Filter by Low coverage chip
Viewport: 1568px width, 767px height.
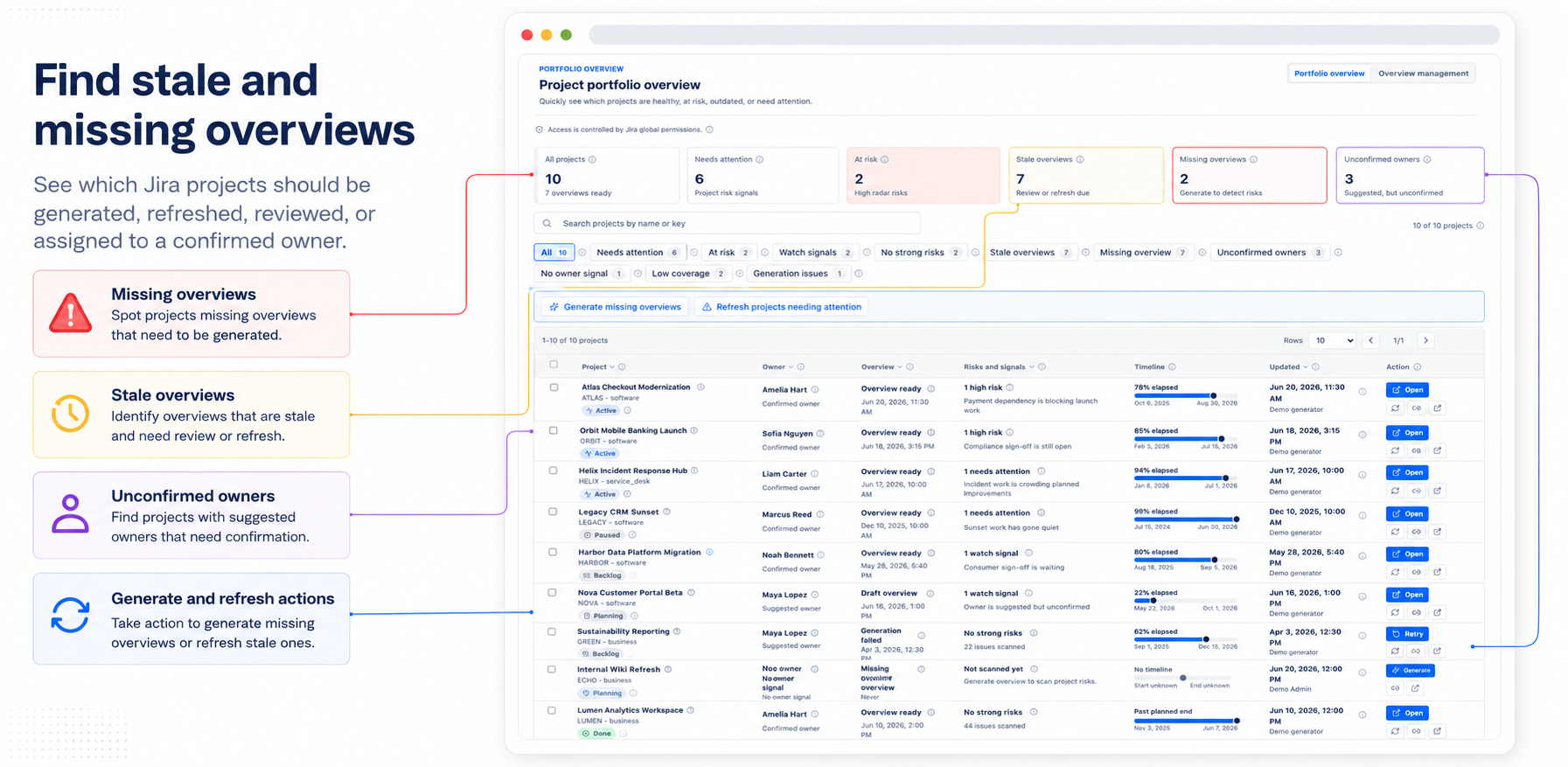pos(688,274)
